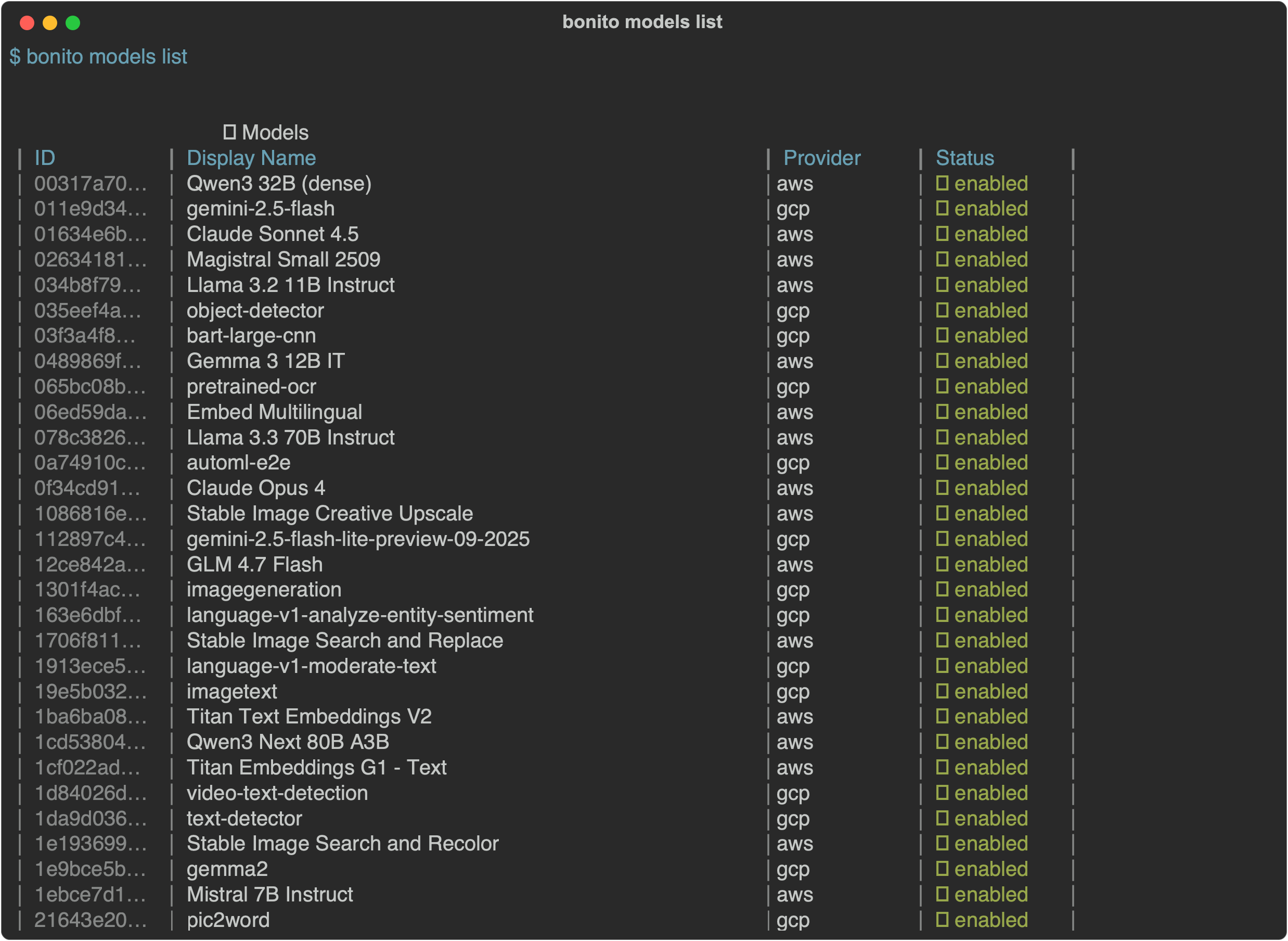Click status glyph in Claude Opus 4 row
Image resolution: width=1288 pixels, height=941 pixels.
point(942,488)
